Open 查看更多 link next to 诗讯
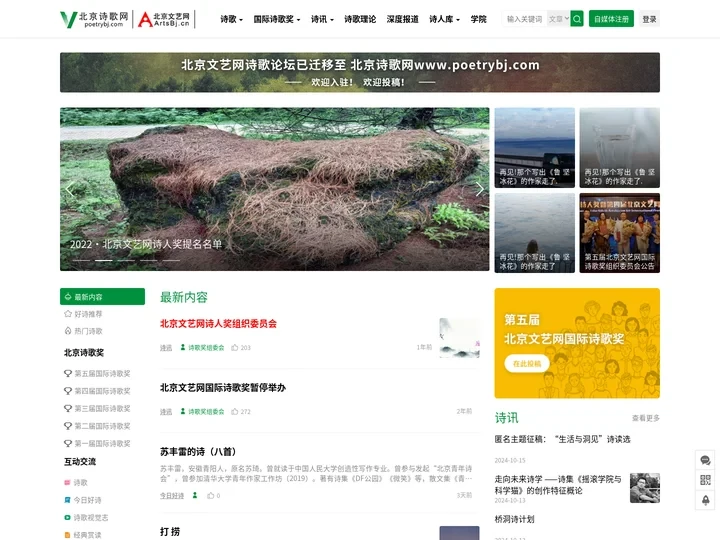The height and width of the screenshot is (540, 720). tap(646, 418)
